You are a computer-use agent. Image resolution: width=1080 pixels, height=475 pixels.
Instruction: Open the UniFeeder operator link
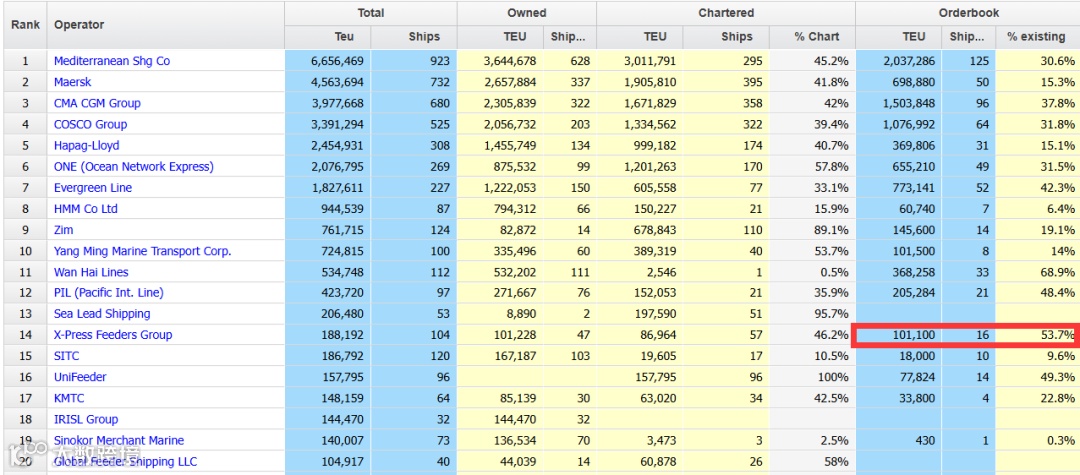tap(80, 377)
